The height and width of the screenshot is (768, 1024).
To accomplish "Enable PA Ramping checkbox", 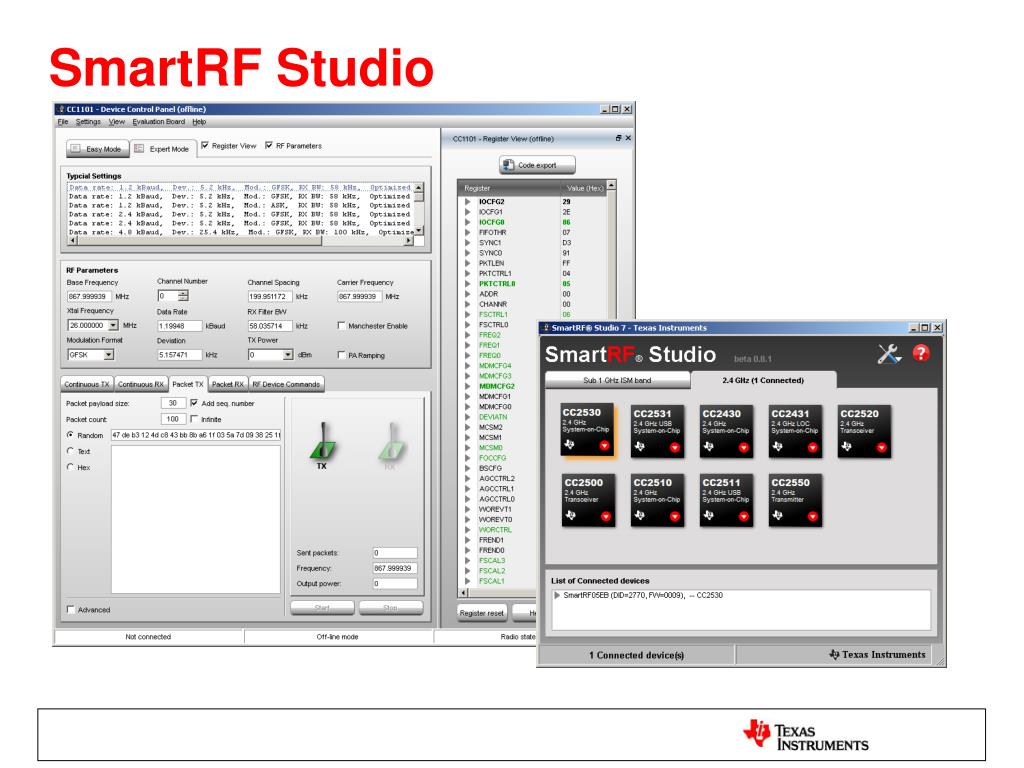I will point(341,355).
